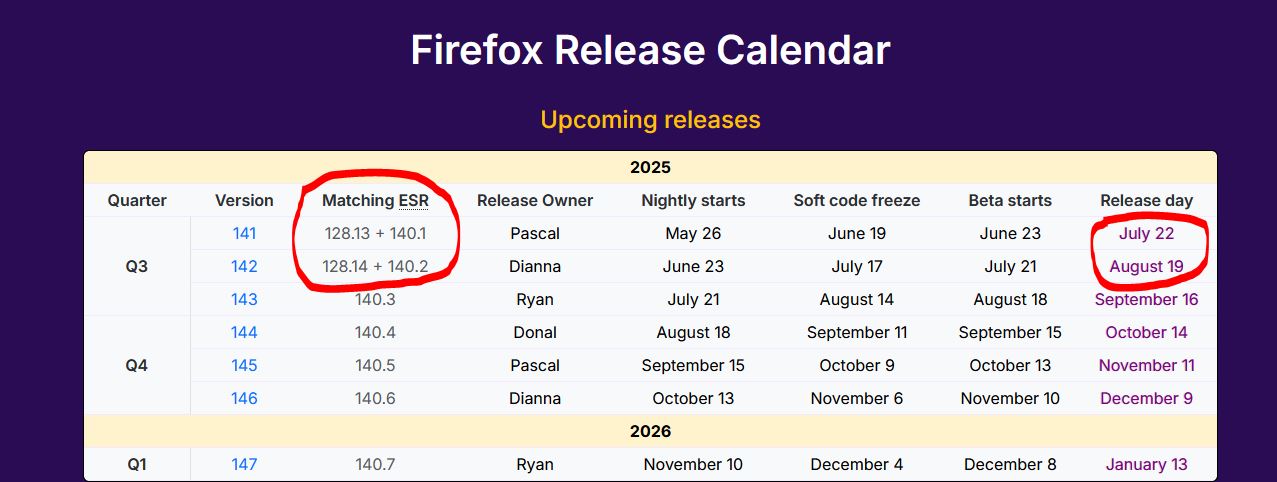The image size is (1277, 482).
Task: Click the version 147 link
Action: (x=244, y=465)
